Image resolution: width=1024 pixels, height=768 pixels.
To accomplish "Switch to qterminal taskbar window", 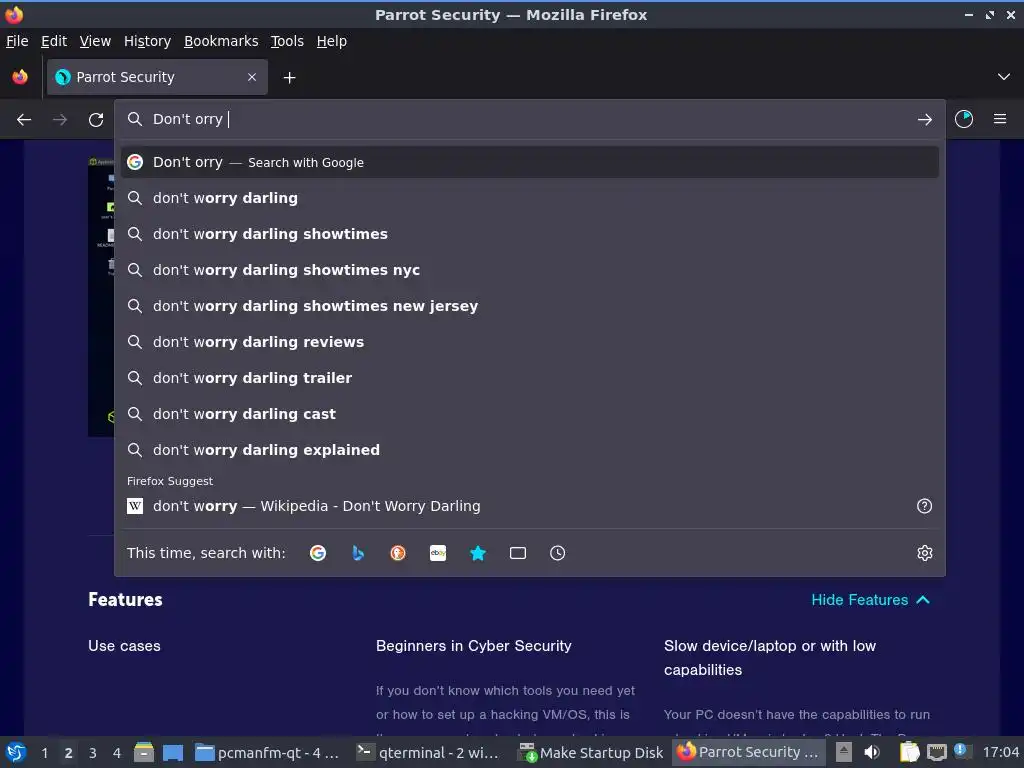I will click(428, 752).
